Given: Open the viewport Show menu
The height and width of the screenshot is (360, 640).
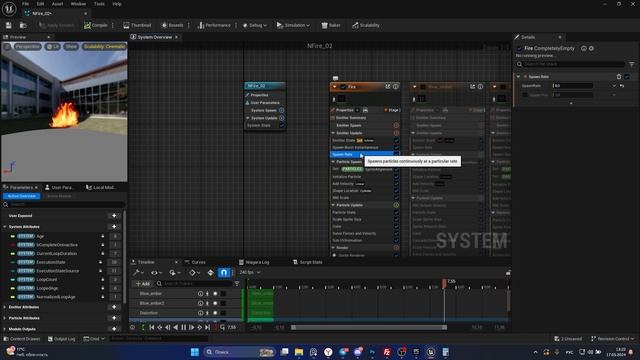Looking at the screenshot, I should point(71,47).
